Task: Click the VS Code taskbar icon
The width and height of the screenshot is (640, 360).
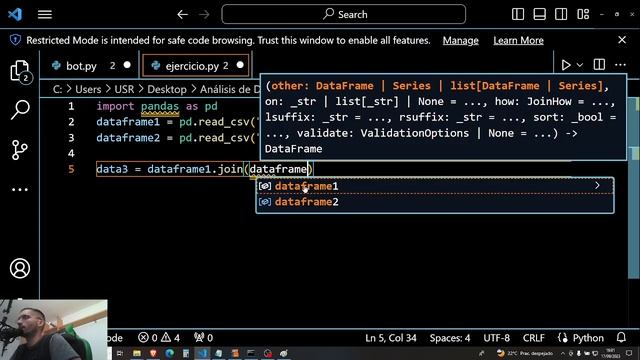Action: click(x=202, y=353)
